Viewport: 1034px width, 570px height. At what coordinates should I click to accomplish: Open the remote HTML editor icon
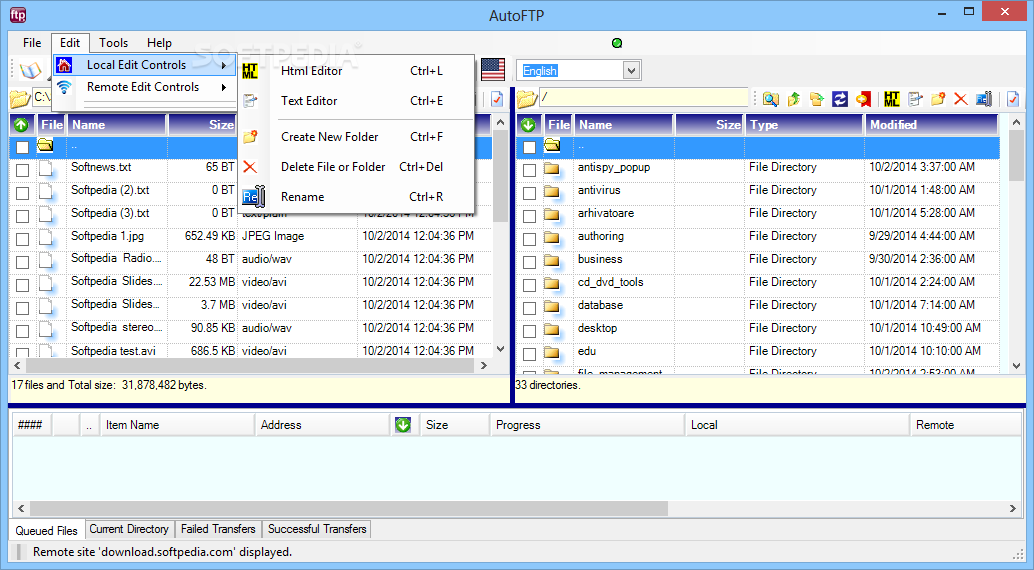(892, 99)
